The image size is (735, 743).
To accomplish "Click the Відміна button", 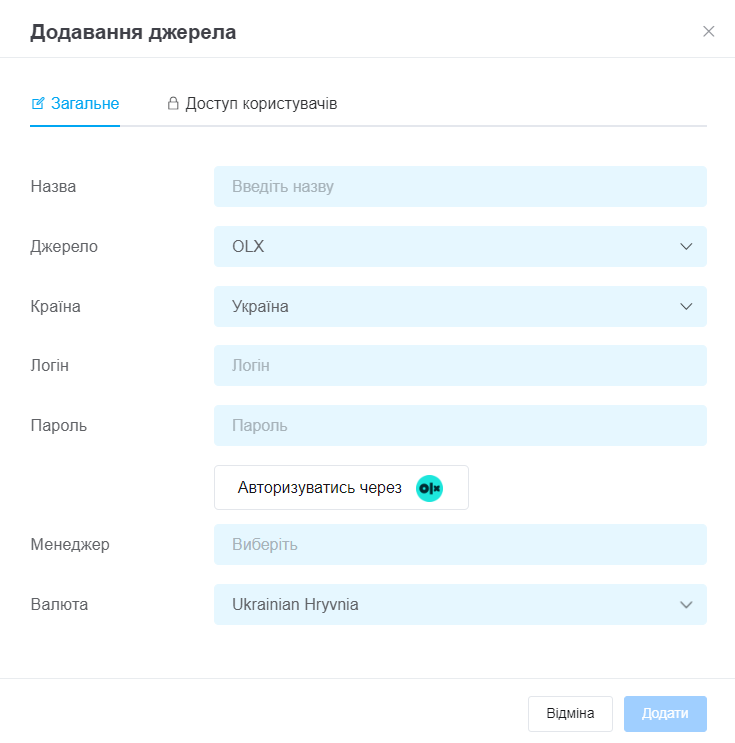I will (x=570, y=714).
